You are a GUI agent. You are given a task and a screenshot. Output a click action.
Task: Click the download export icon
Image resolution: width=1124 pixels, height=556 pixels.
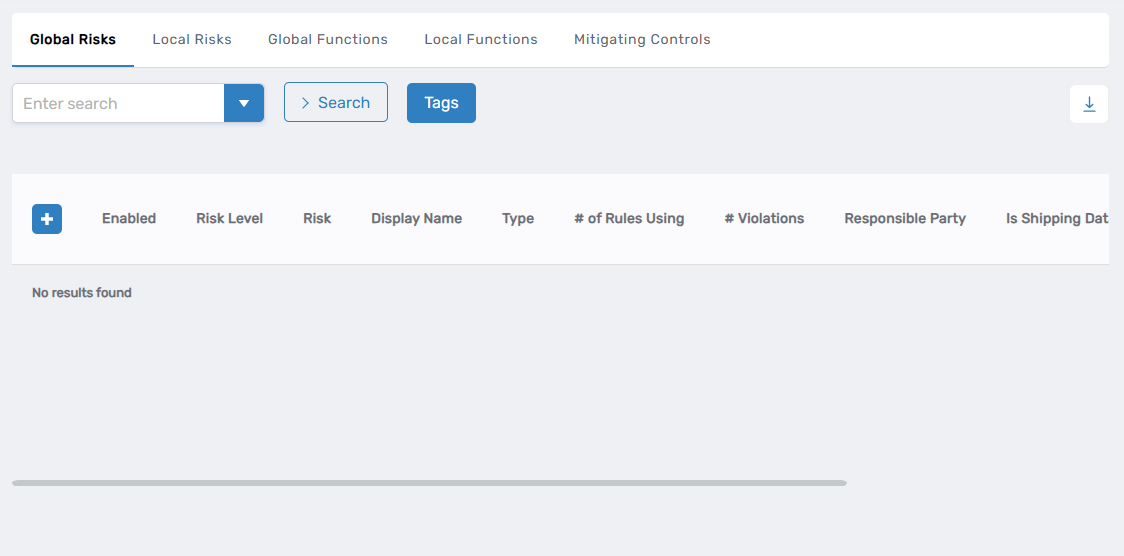(x=1089, y=104)
